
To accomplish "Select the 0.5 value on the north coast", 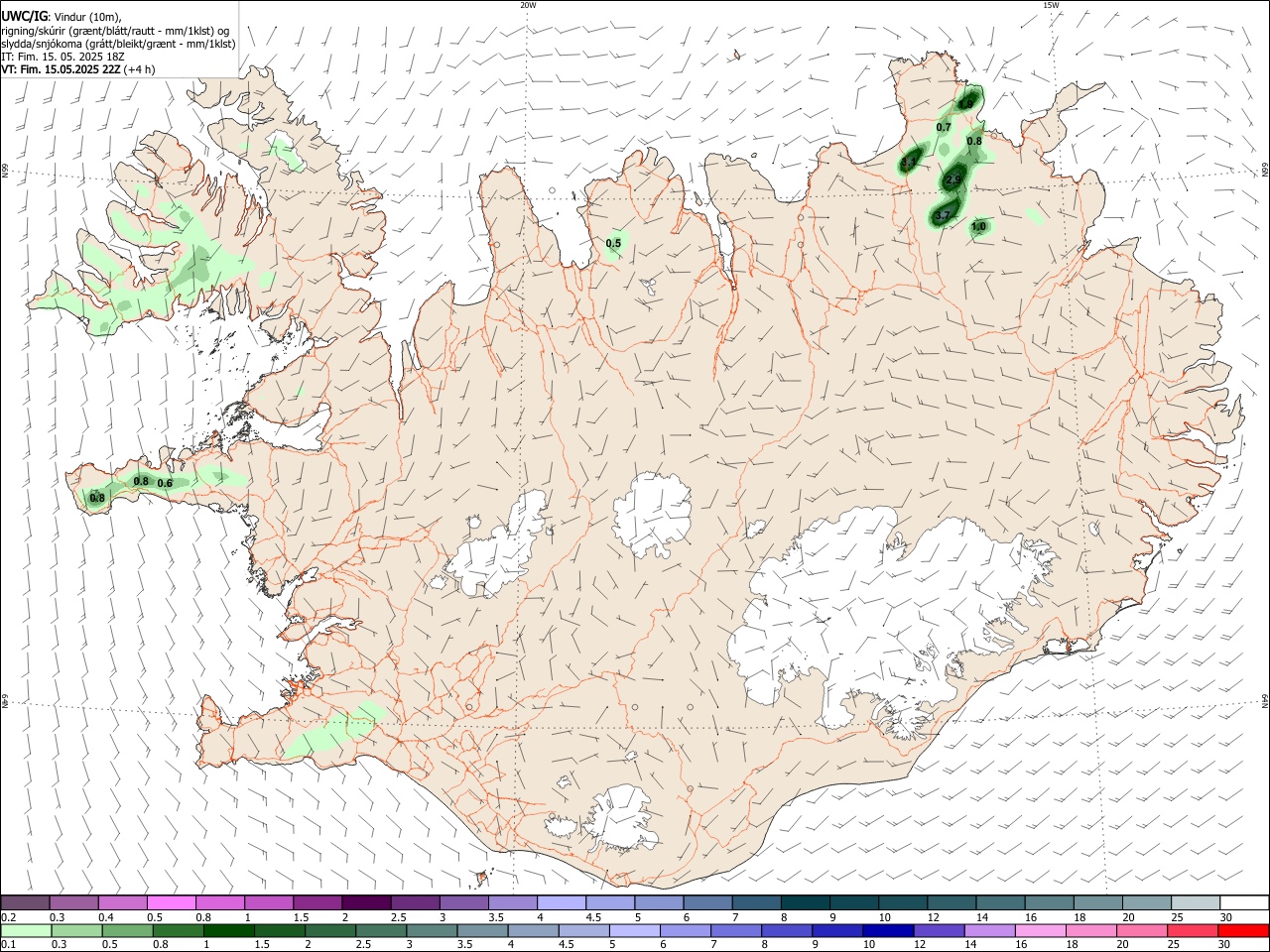I will 613,243.
